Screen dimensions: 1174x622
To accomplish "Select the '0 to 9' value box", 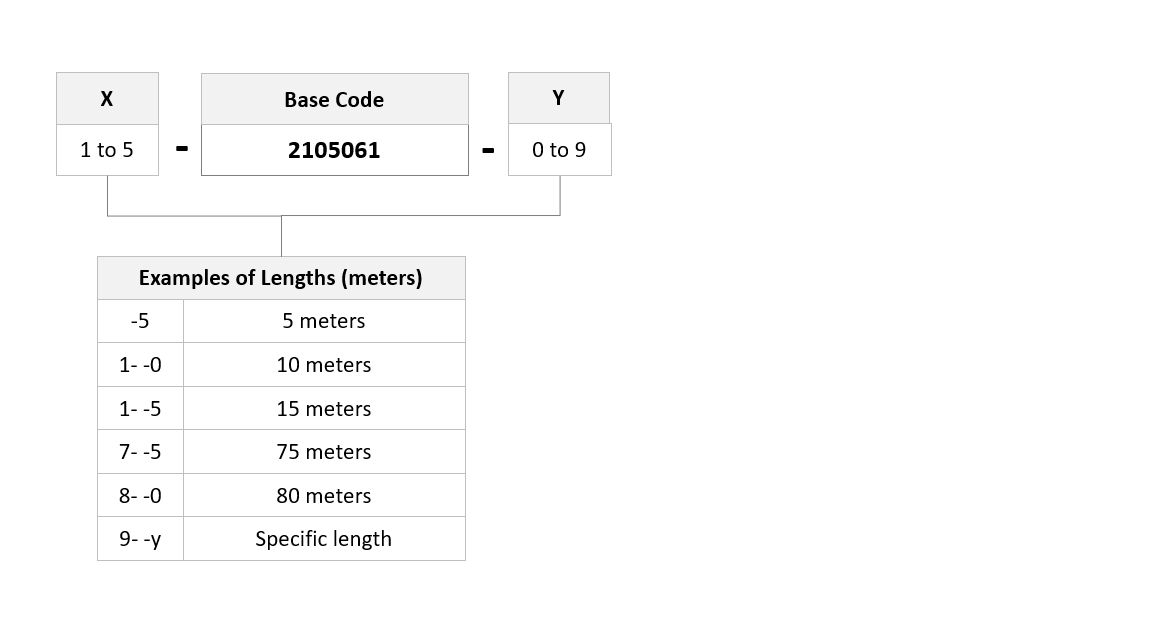I will click(x=559, y=150).
